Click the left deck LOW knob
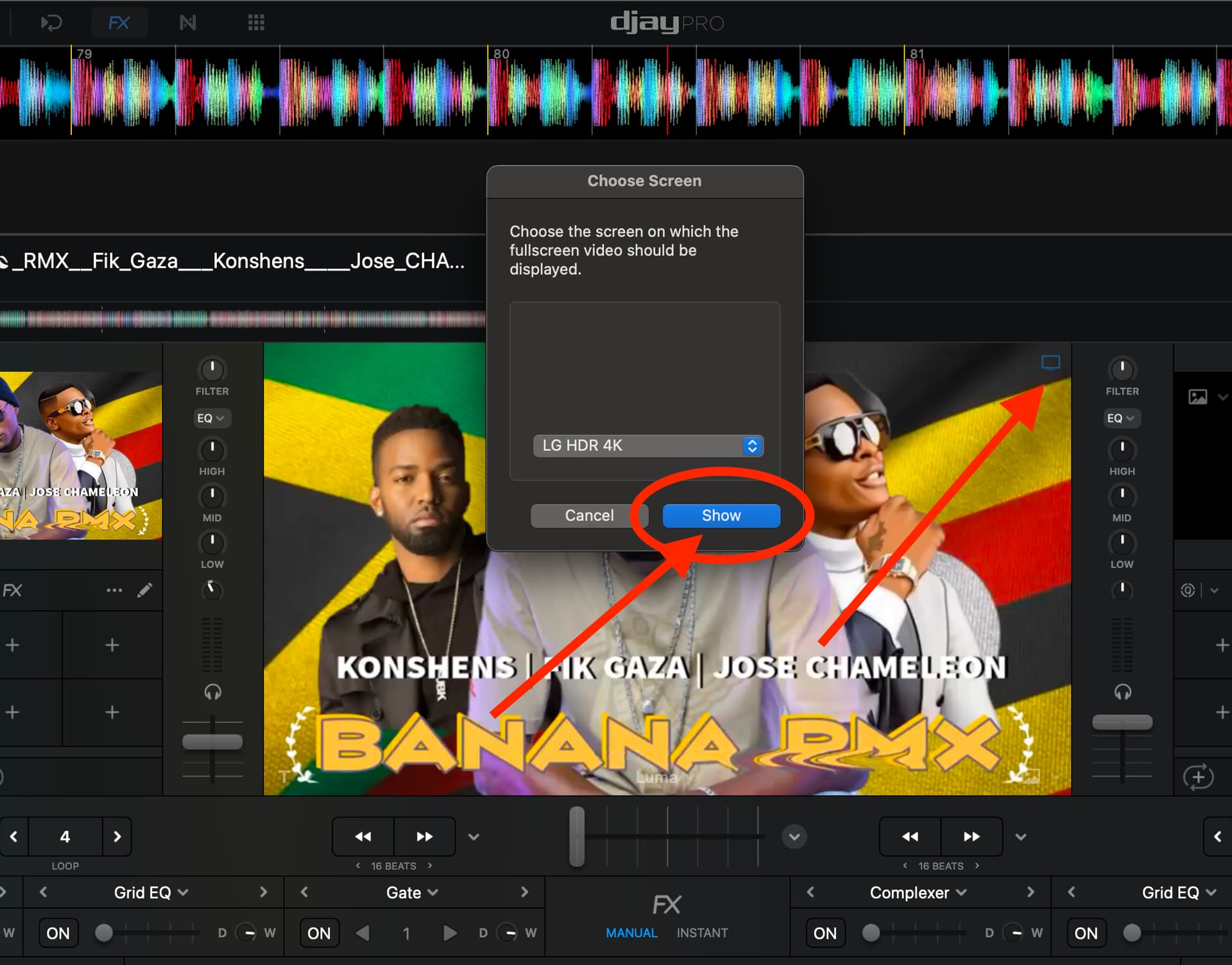 [212, 543]
